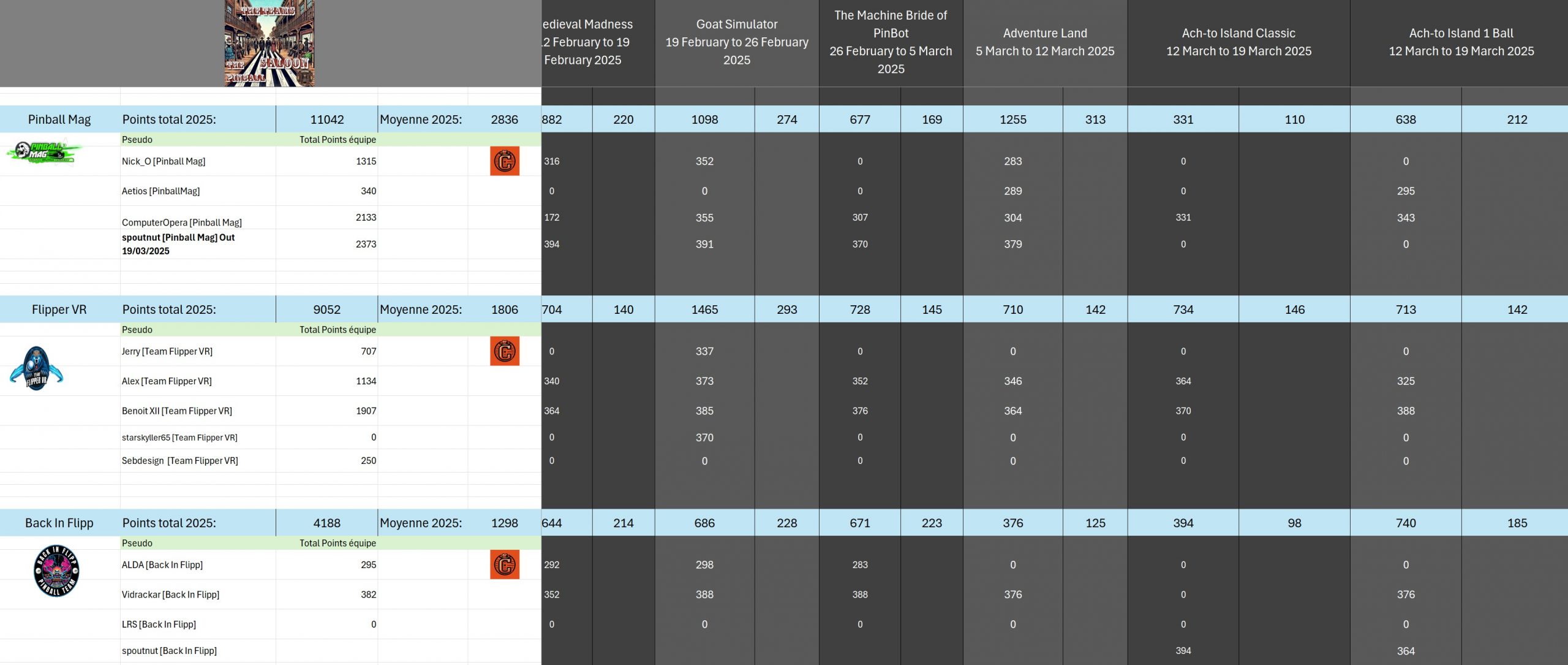Select the Goat Simulator column header
Screen dimensions: 1568x665
point(736,42)
